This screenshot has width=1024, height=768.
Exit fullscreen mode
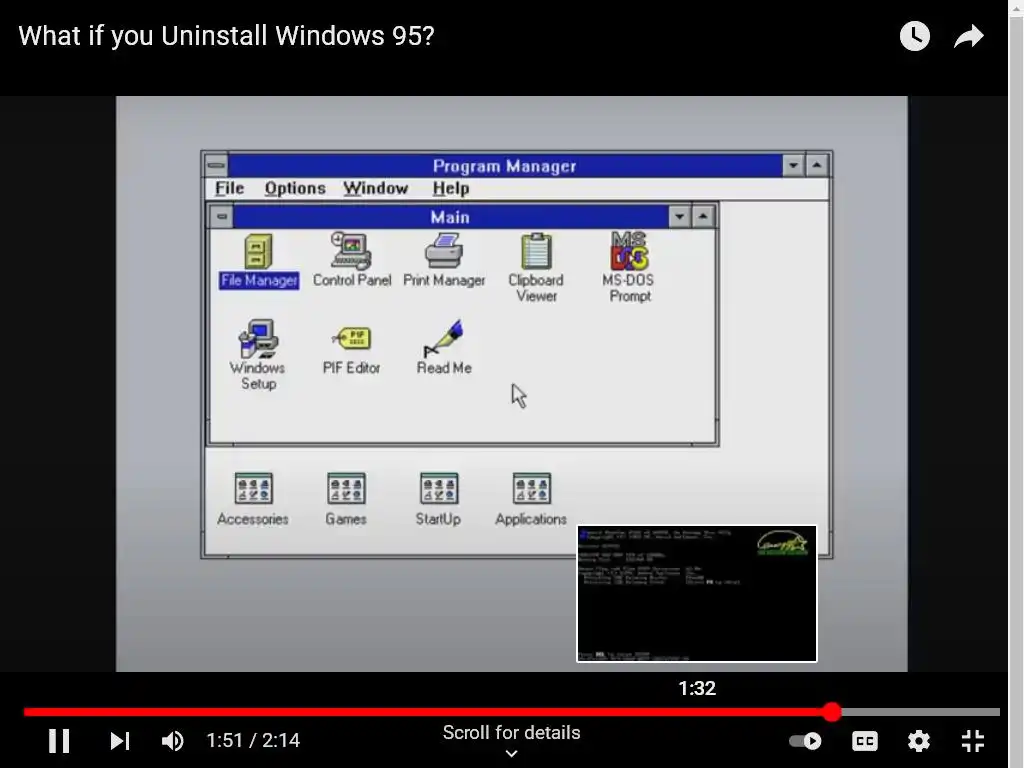(x=973, y=741)
